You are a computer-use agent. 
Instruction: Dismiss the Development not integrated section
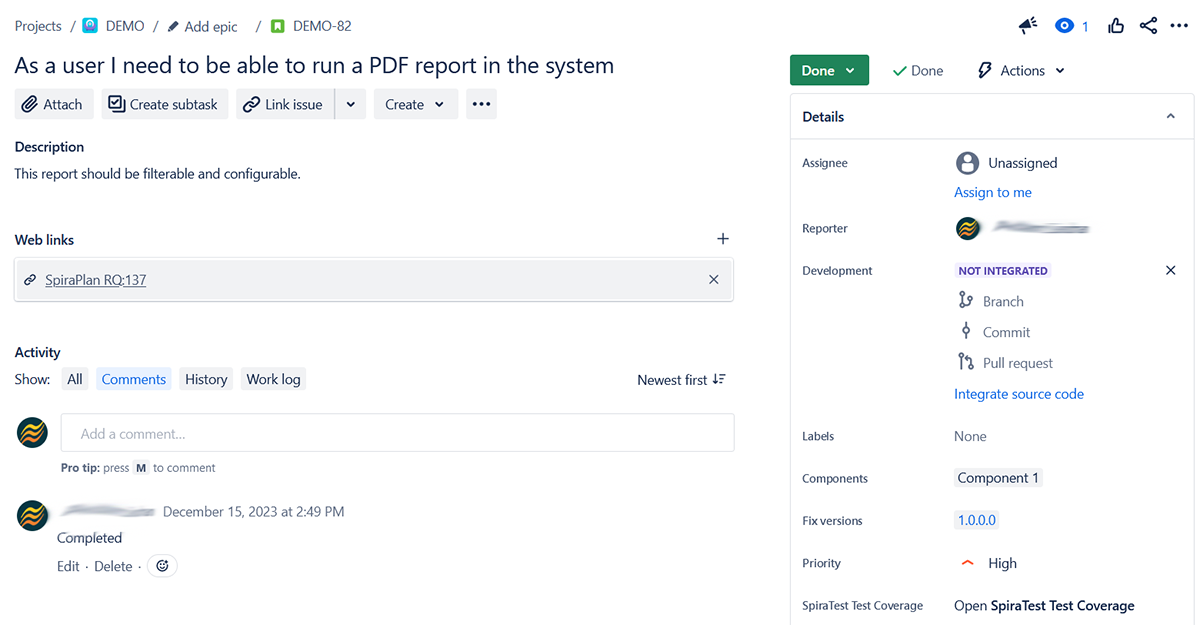pyautogui.click(x=1171, y=271)
